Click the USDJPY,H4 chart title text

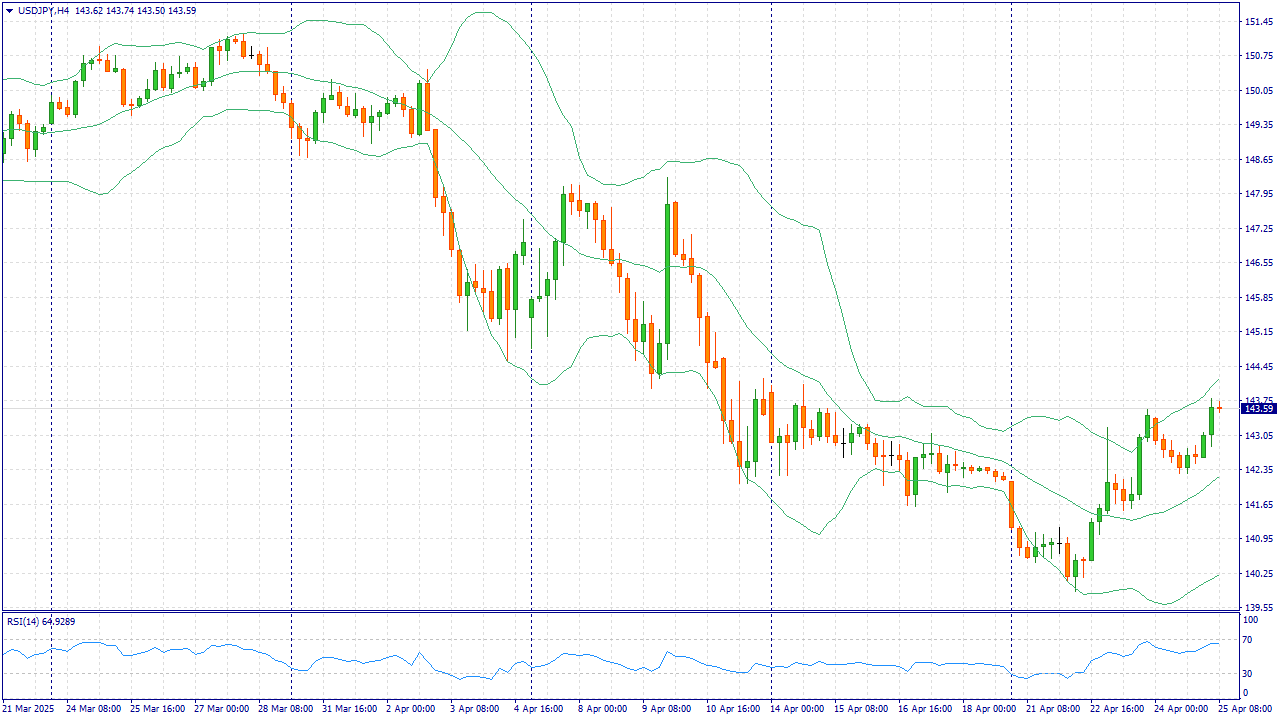(44, 10)
